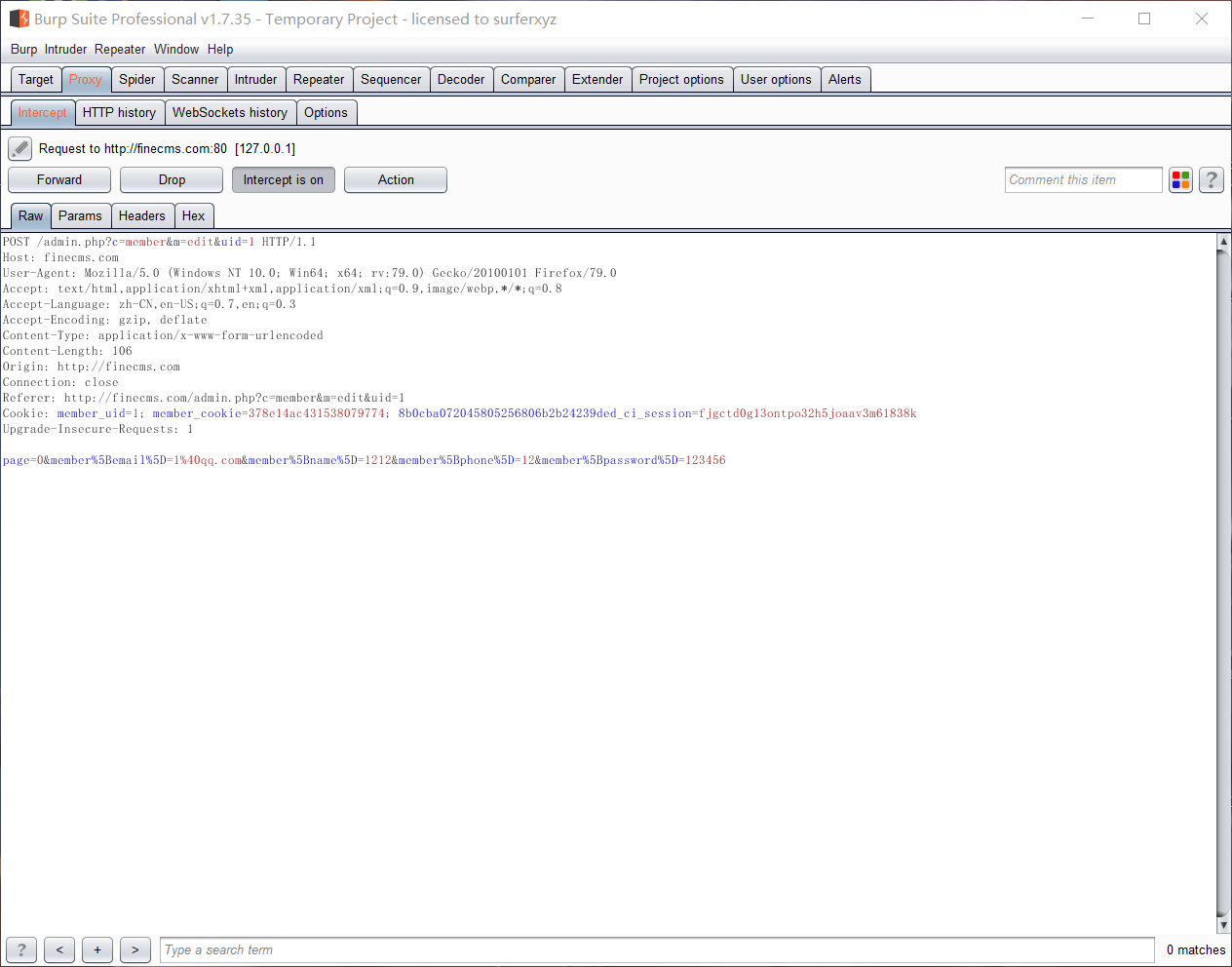Open the Window menu
The width and height of the screenshot is (1232, 967).
pos(176,50)
